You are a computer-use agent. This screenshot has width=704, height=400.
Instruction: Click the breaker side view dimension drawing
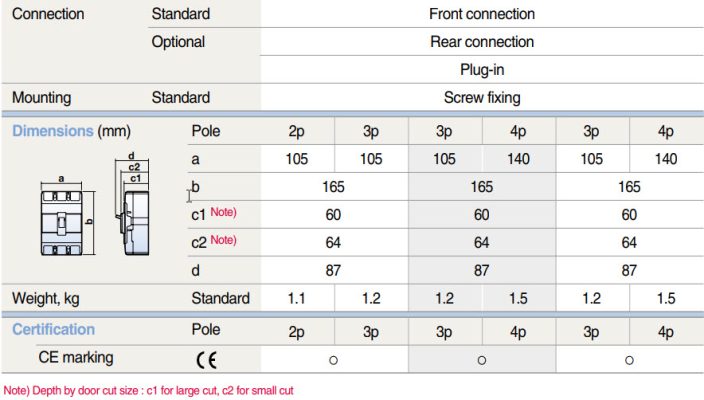tap(134, 207)
